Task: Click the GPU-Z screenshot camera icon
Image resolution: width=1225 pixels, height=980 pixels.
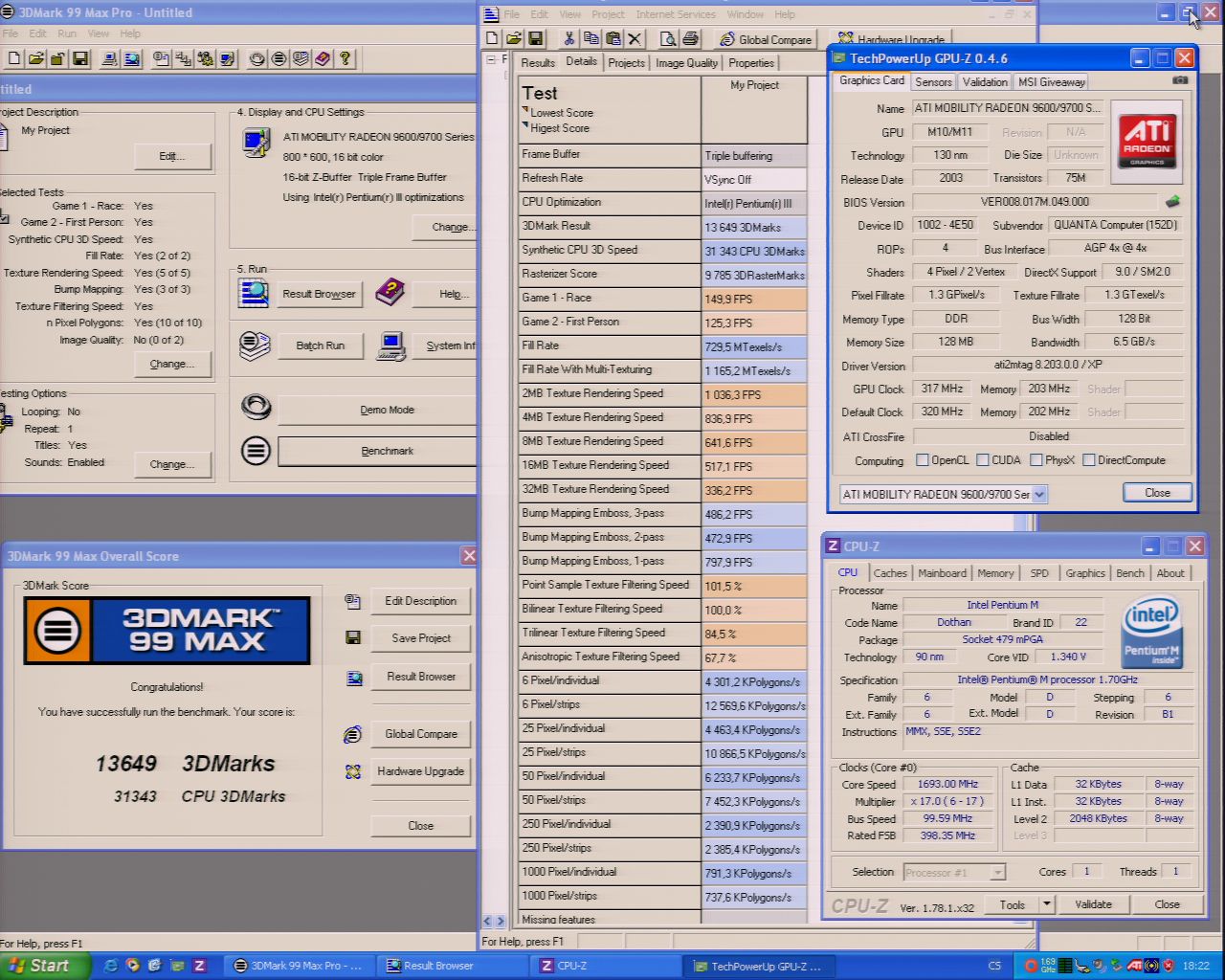Action: (1180, 81)
